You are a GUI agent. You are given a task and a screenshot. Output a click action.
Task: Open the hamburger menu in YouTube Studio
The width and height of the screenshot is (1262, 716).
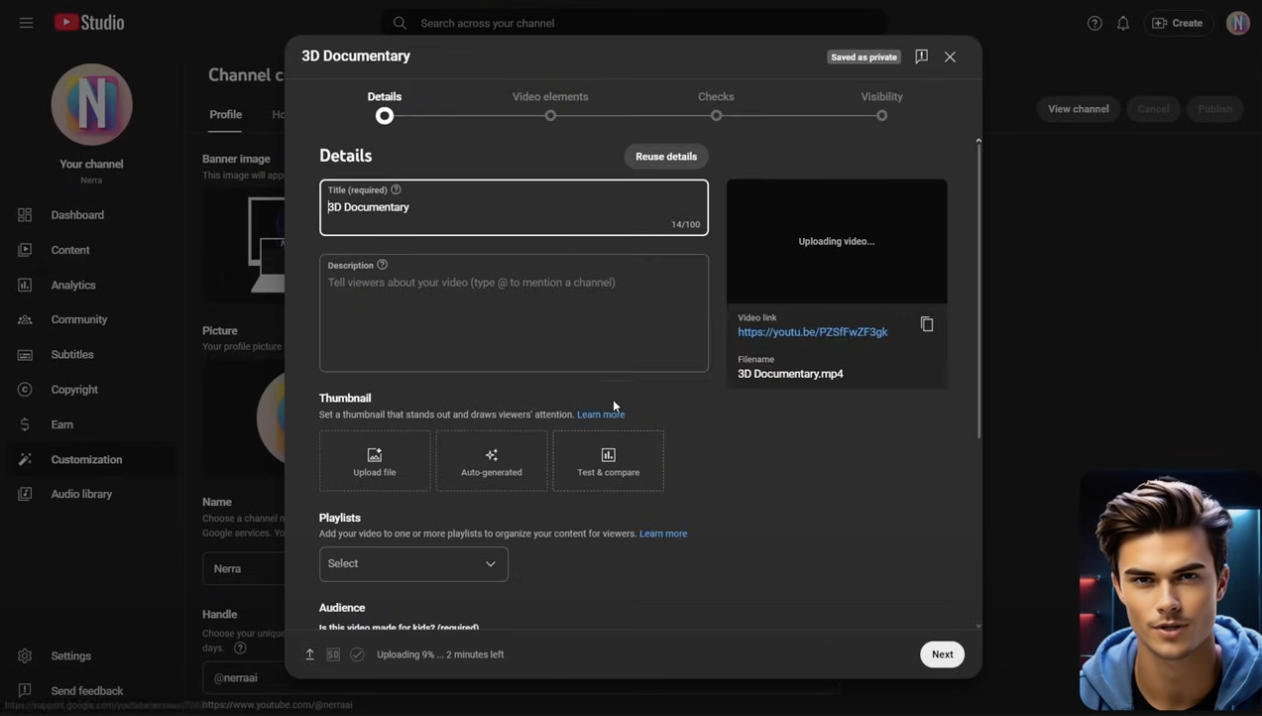pyautogui.click(x=26, y=23)
